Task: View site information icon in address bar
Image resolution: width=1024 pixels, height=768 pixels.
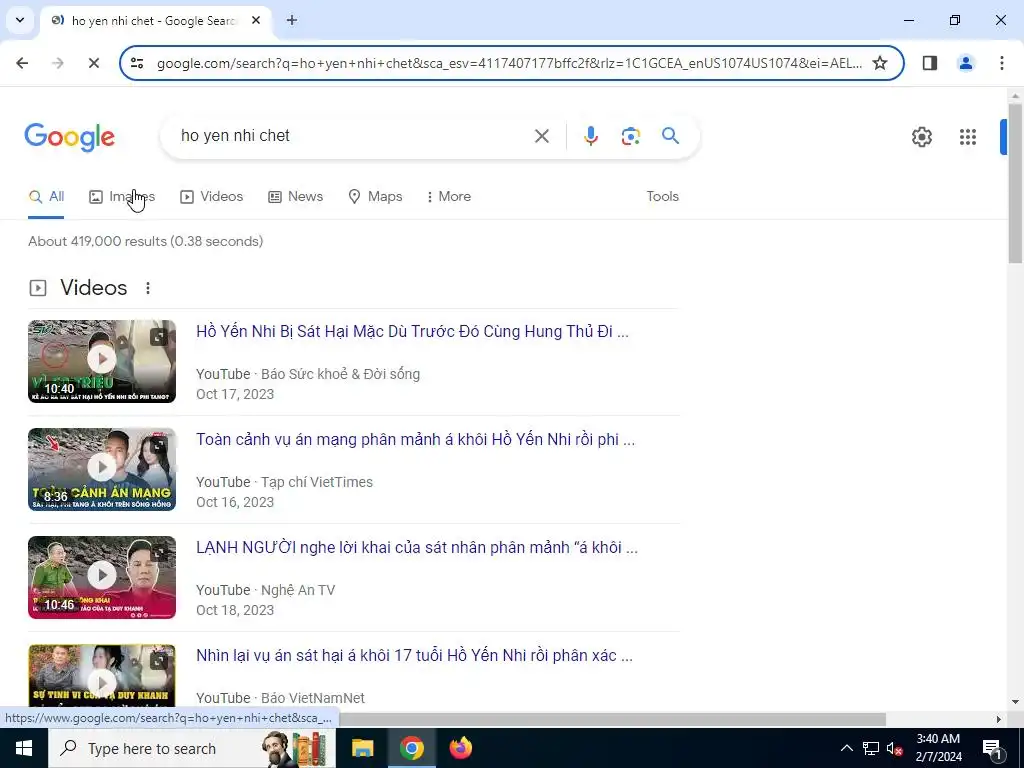Action: pyautogui.click(x=137, y=63)
